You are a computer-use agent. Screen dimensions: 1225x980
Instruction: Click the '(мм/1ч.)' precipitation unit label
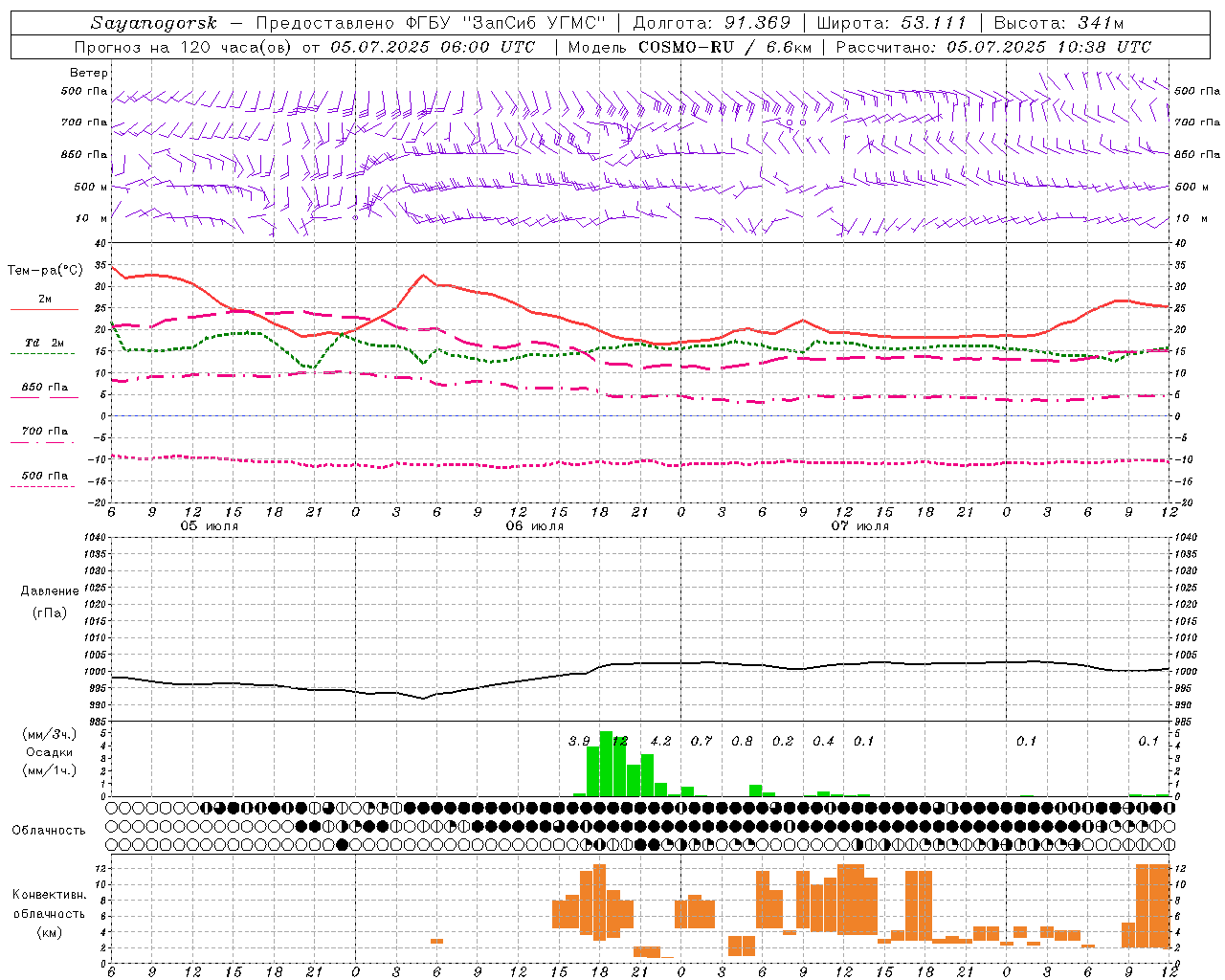point(50,770)
